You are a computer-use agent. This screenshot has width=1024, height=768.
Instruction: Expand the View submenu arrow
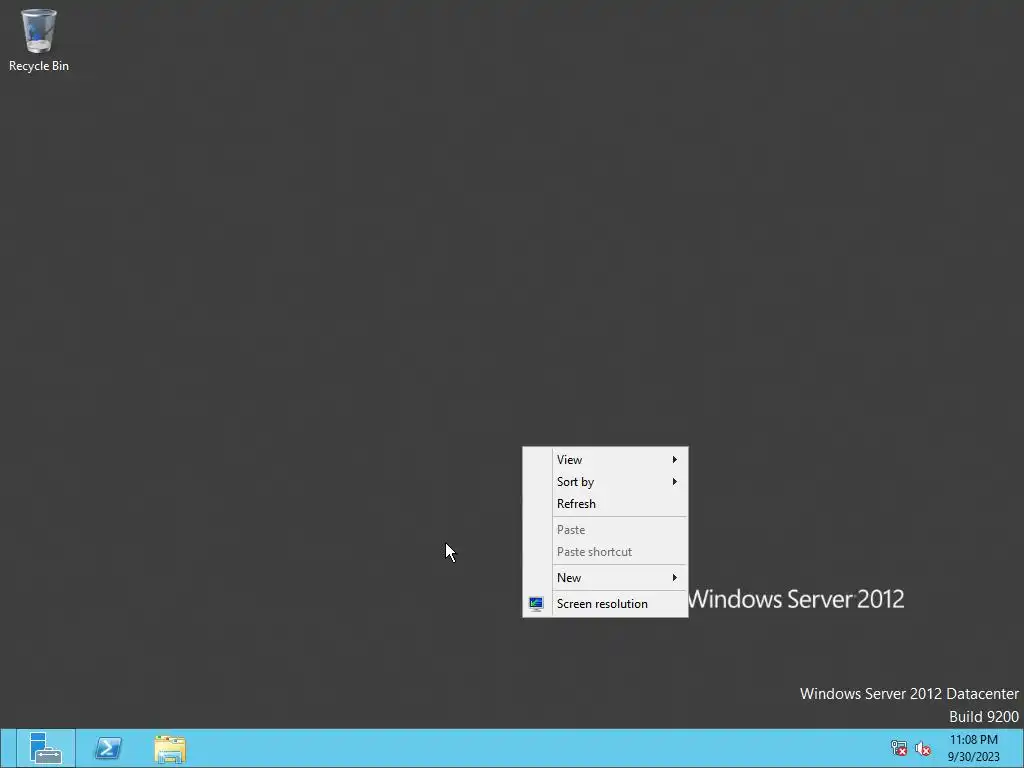[x=675, y=460]
